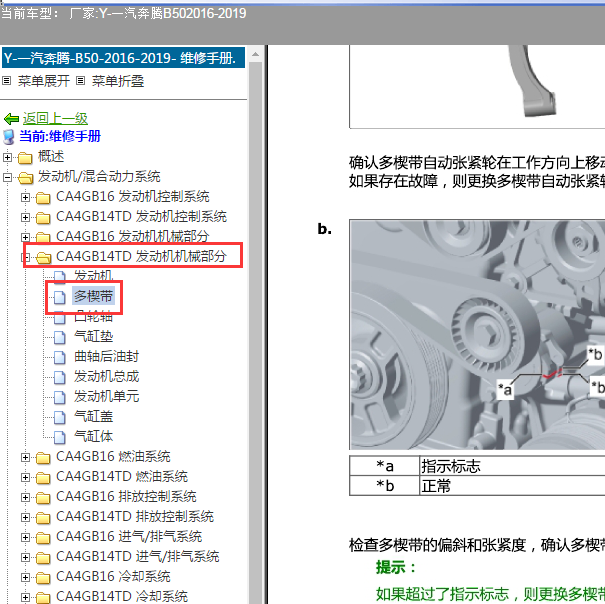Click the 当前:维修手册 label
The width and height of the screenshot is (605, 604).
click(60, 136)
